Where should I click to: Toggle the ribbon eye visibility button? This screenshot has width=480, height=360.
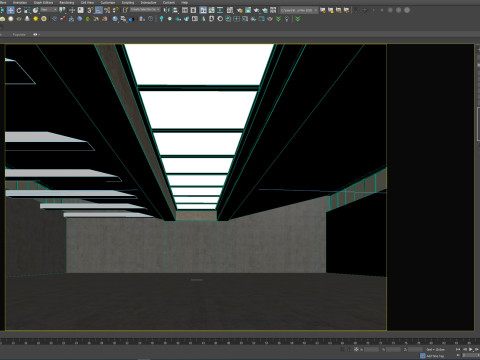tap(35, 34)
